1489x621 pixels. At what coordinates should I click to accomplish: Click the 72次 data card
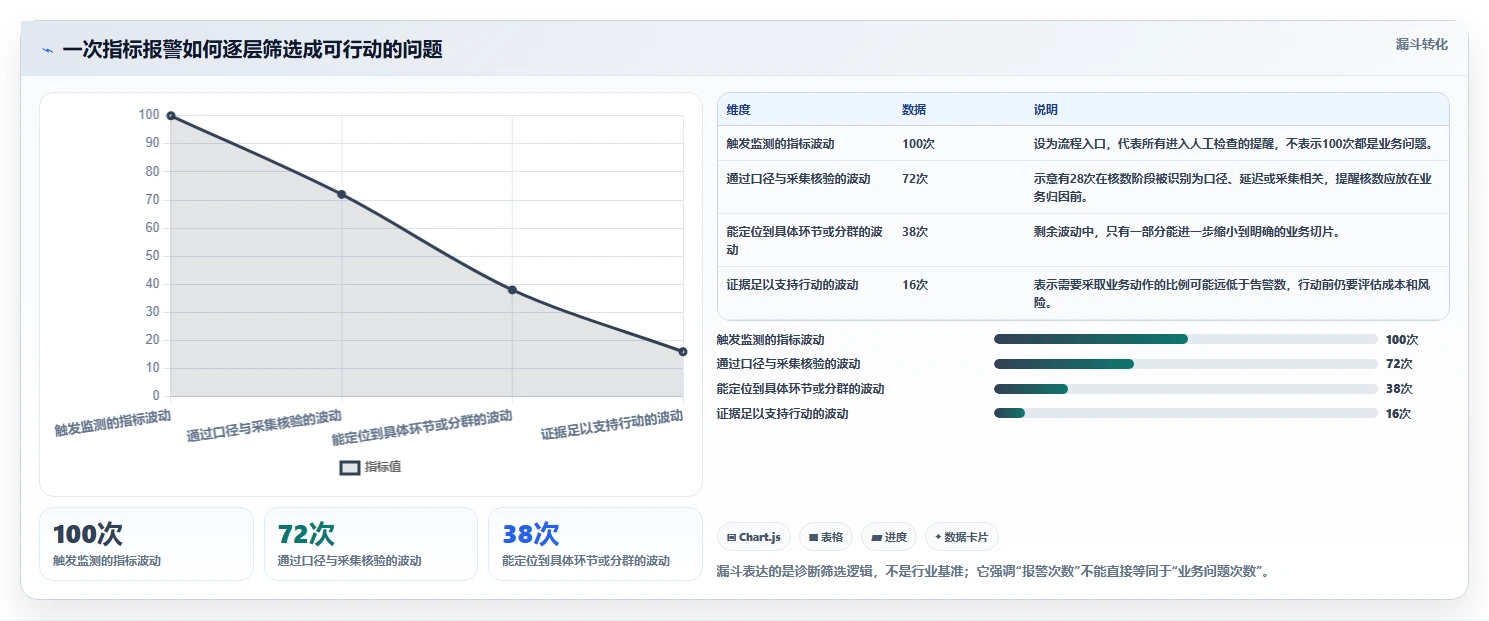371,544
